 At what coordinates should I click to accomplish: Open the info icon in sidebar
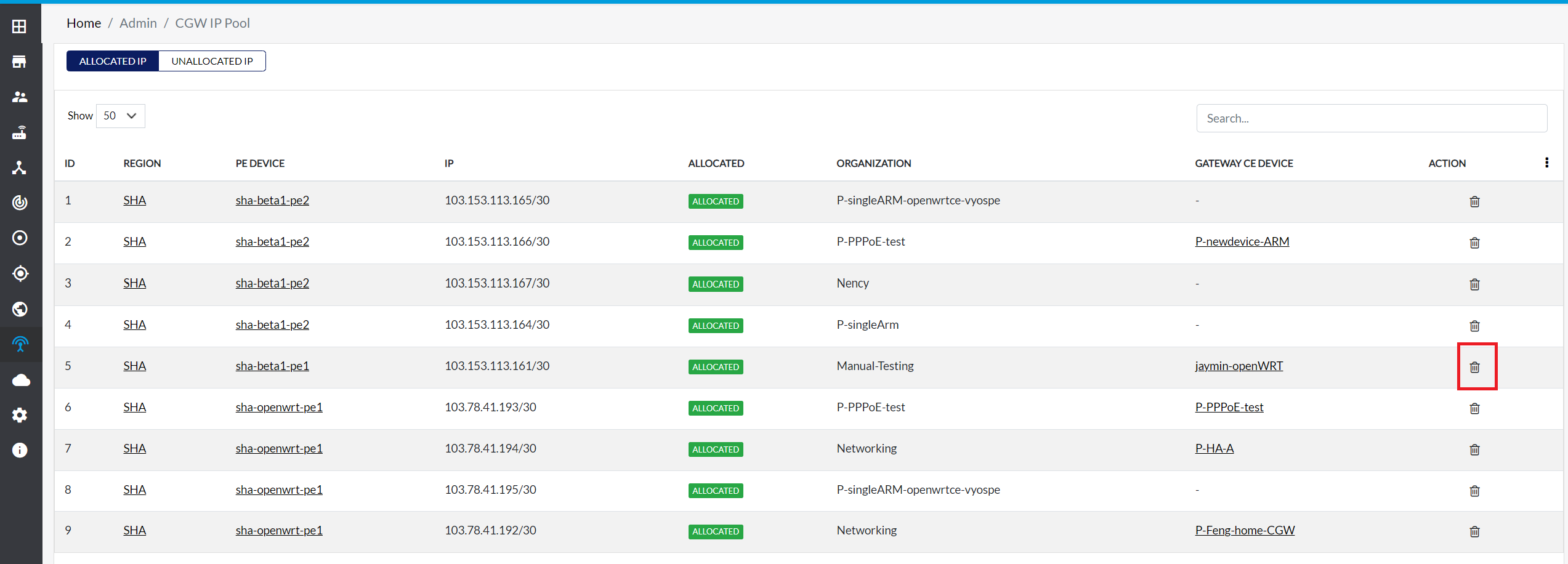point(20,450)
